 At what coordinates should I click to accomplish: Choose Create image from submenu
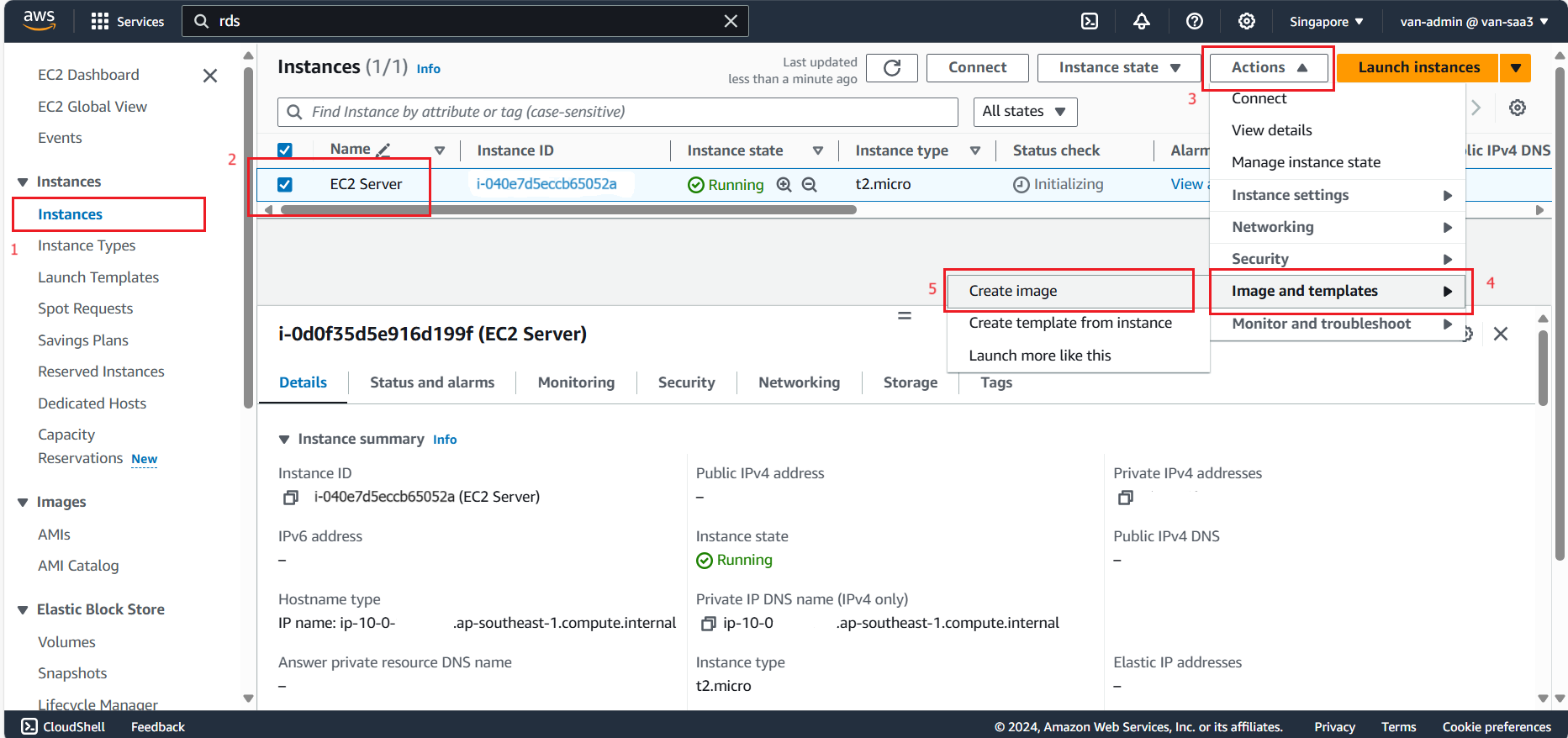tap(1069, 291)
